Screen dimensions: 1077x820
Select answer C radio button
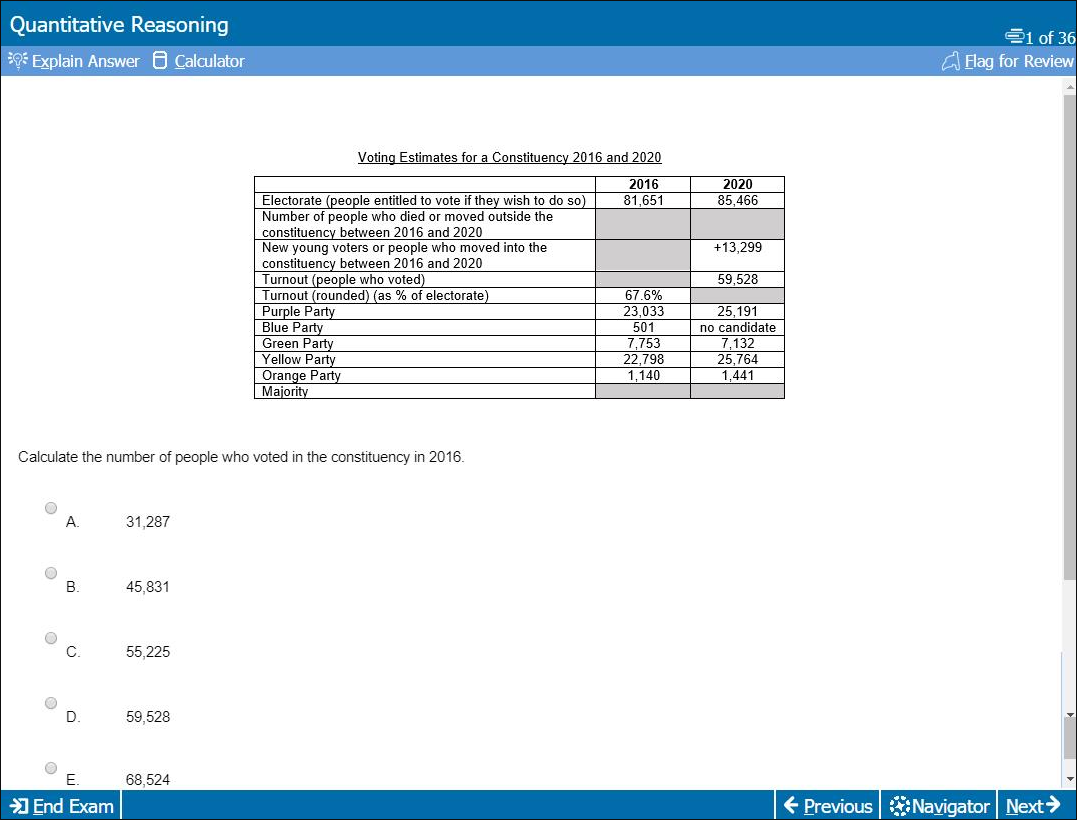(51, 638)
